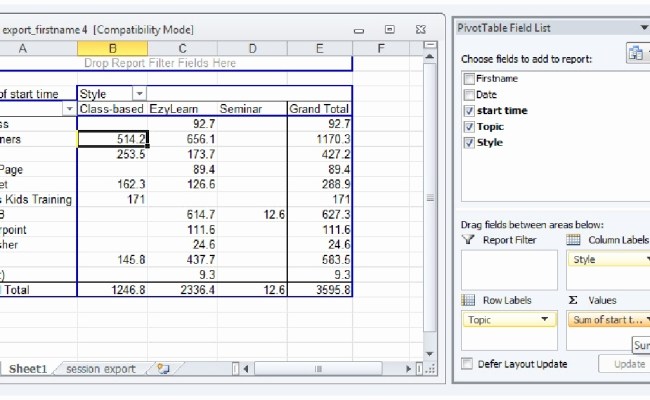
Task: Click the Row Labels grid icon
Action: 468,300
